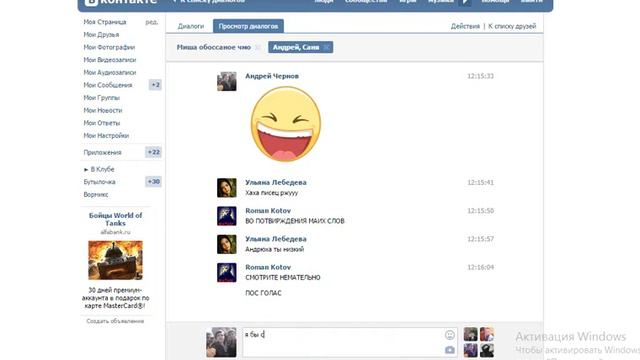Click the +30 badge next to Бутылочка
This screenshot has width=640, height=360.
tap(153, 182)
